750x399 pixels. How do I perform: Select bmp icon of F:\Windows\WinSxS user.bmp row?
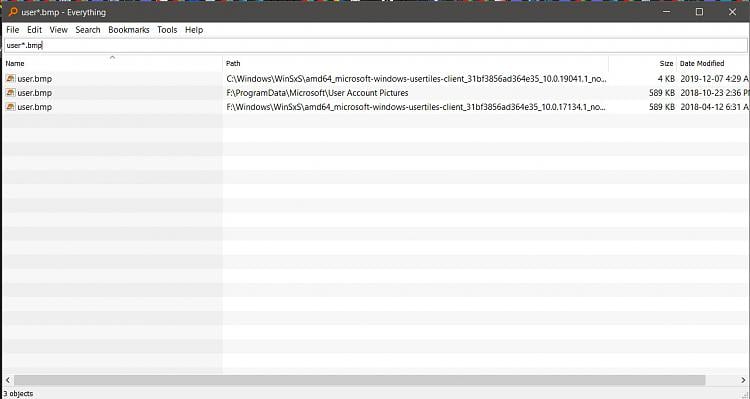tap(10, 107)
